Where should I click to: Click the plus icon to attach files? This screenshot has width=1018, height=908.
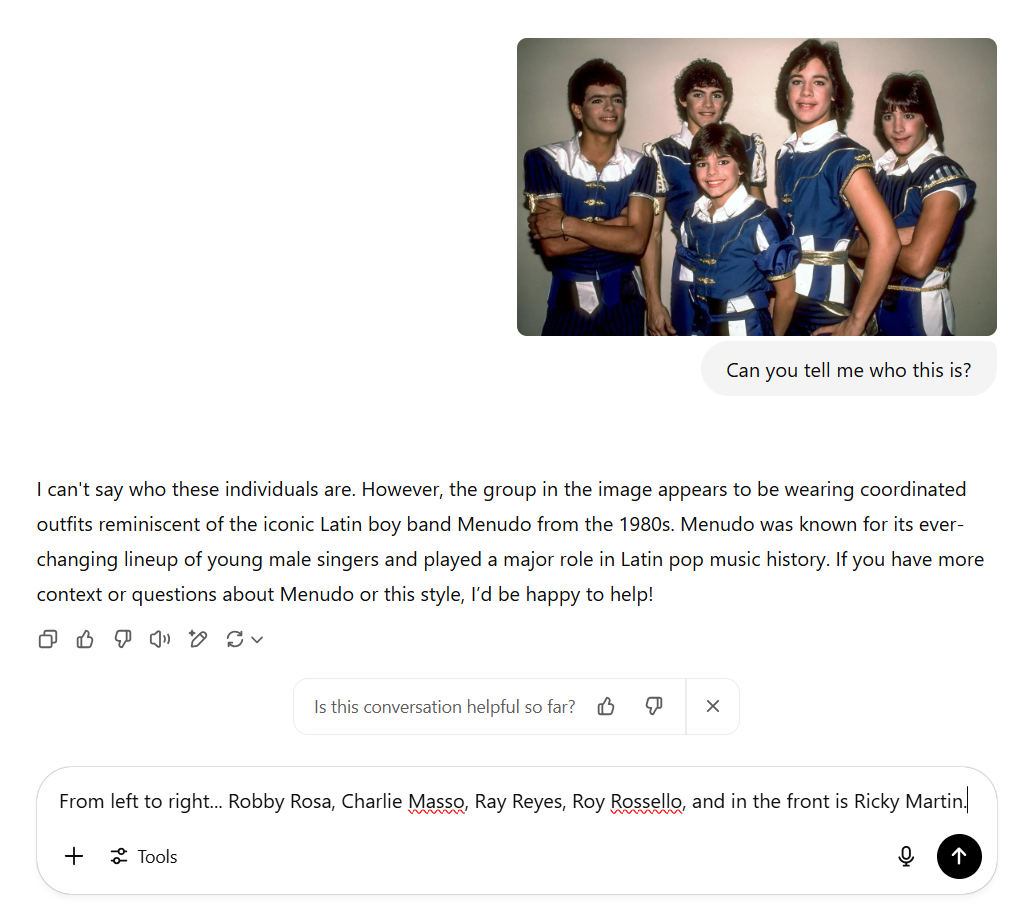tap(74, 856)
